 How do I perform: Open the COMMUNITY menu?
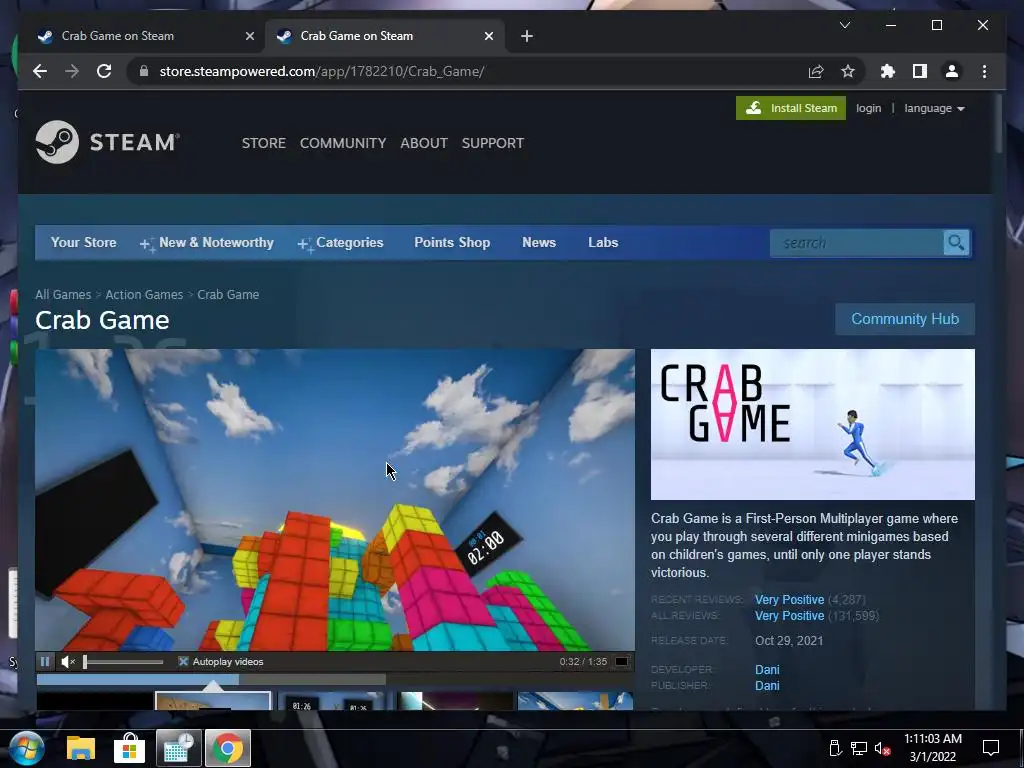click(343, 143)
